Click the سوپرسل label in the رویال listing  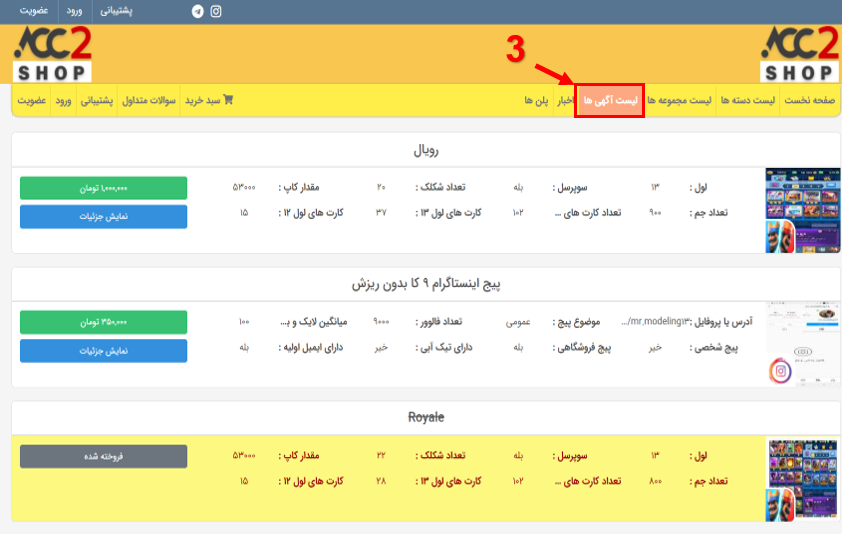point(570,187)
